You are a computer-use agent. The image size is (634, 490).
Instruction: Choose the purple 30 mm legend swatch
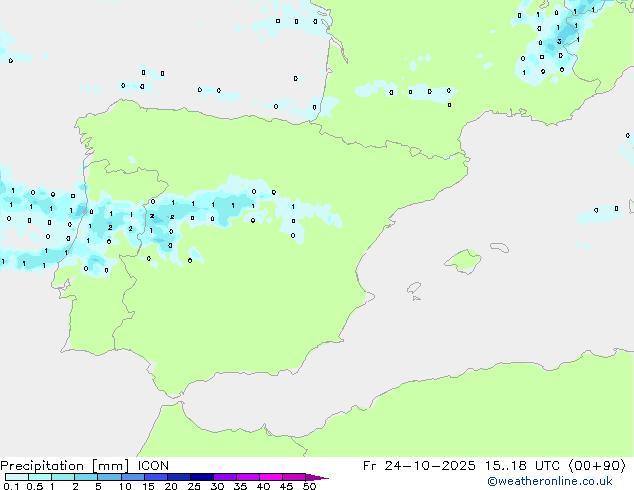point(225,477)
